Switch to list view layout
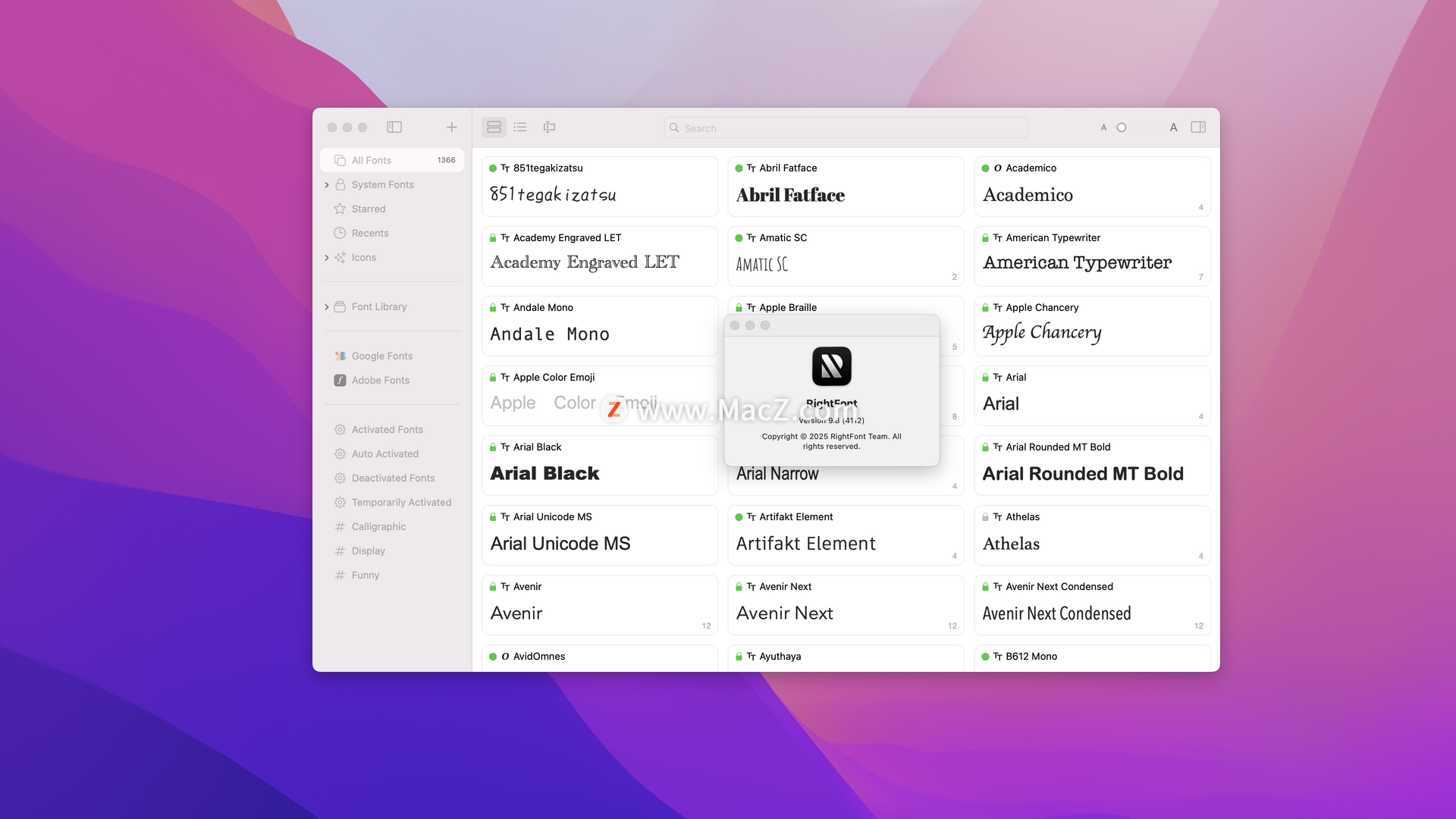The image size is (1456, 819). coord(520,127)
